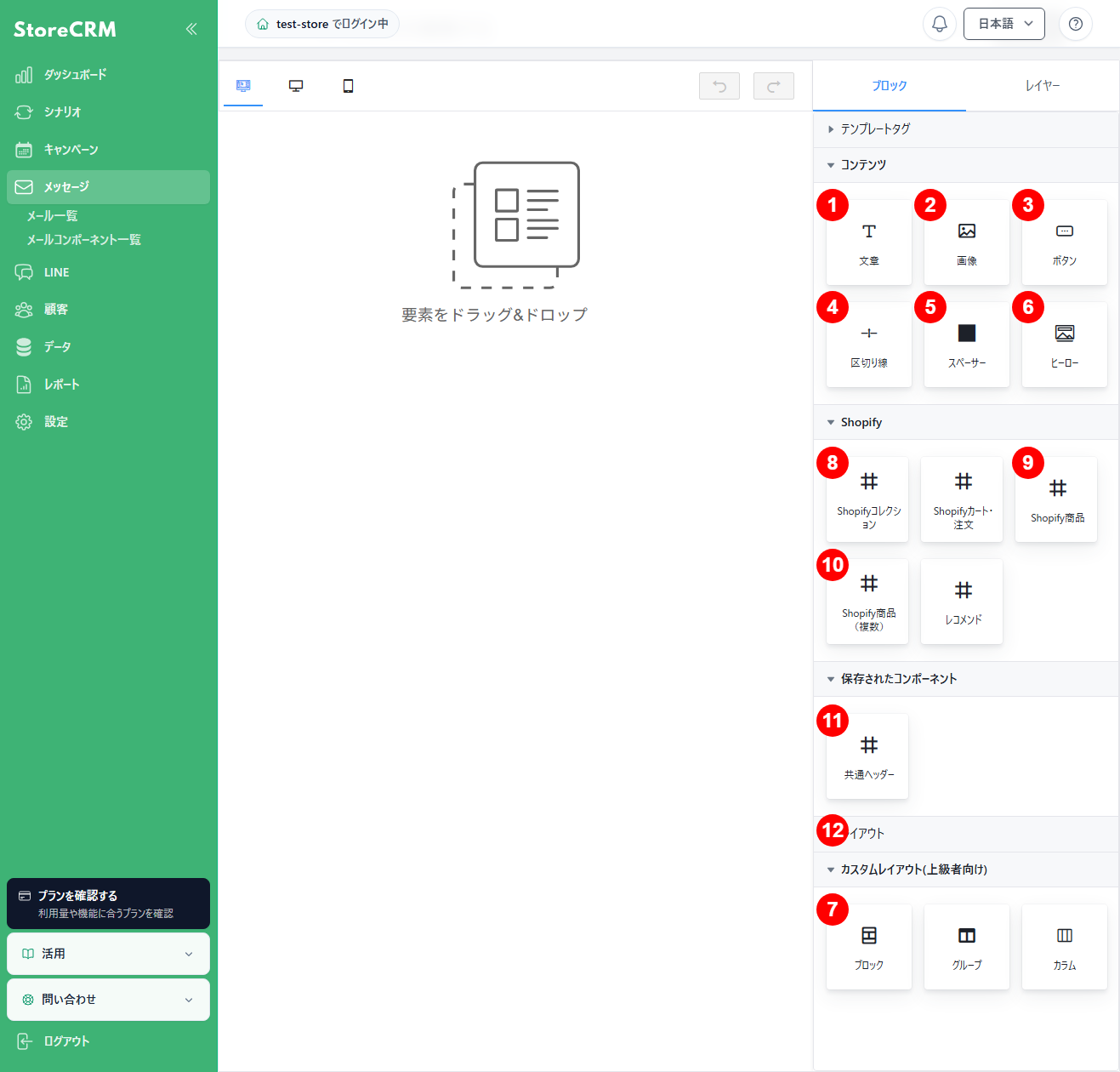Open キャンペーン in the sidebar

coord(108,150)
